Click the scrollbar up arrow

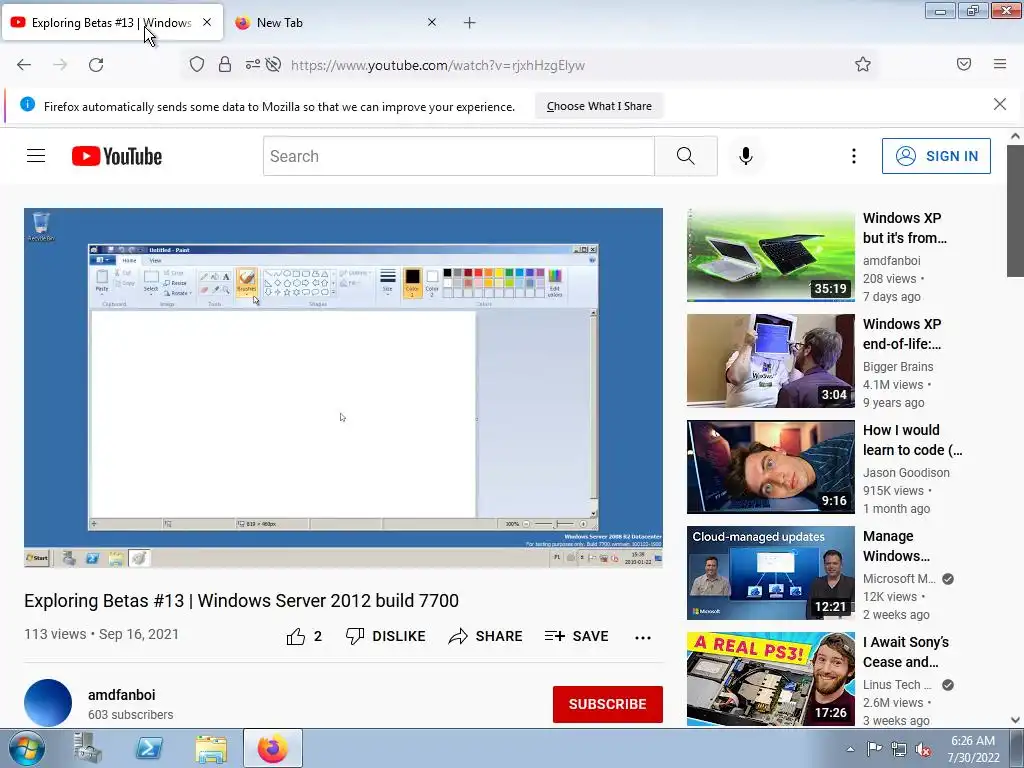point(1015,136)
